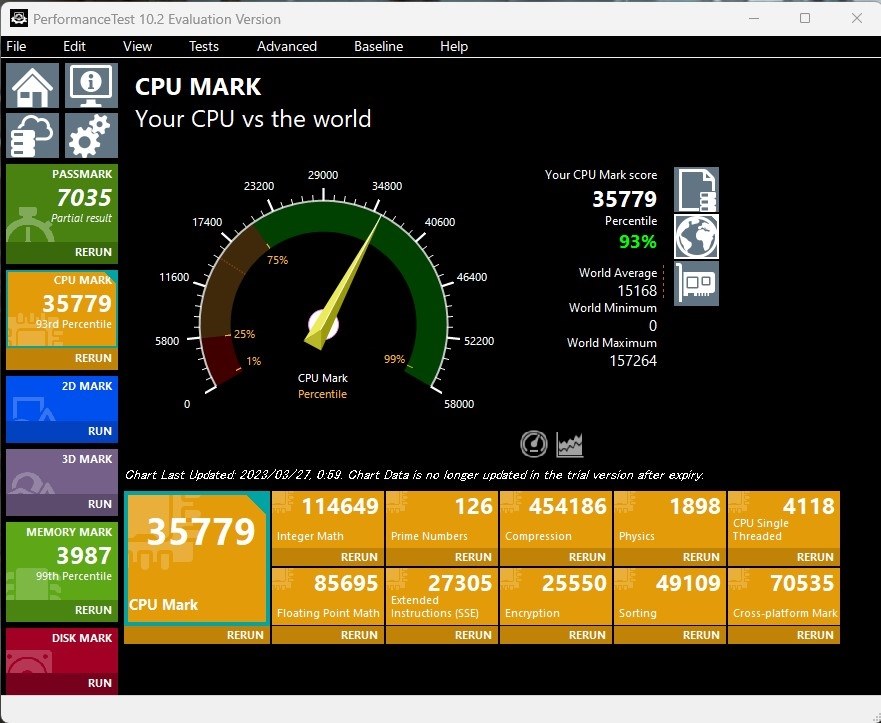
Task: Click the Percentile label under gauge
Action: [x=323, y=394]
